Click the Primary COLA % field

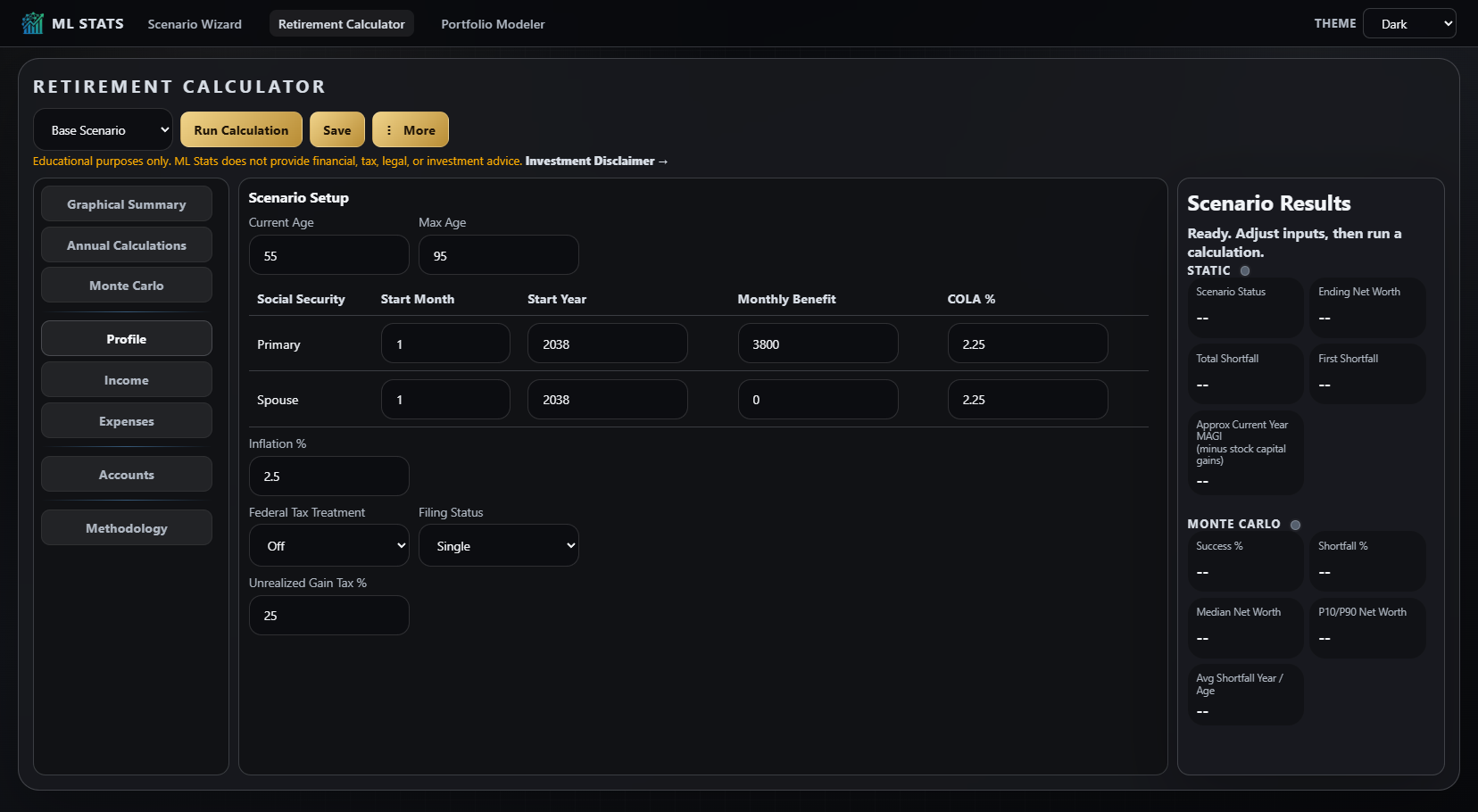(1027, 344)
